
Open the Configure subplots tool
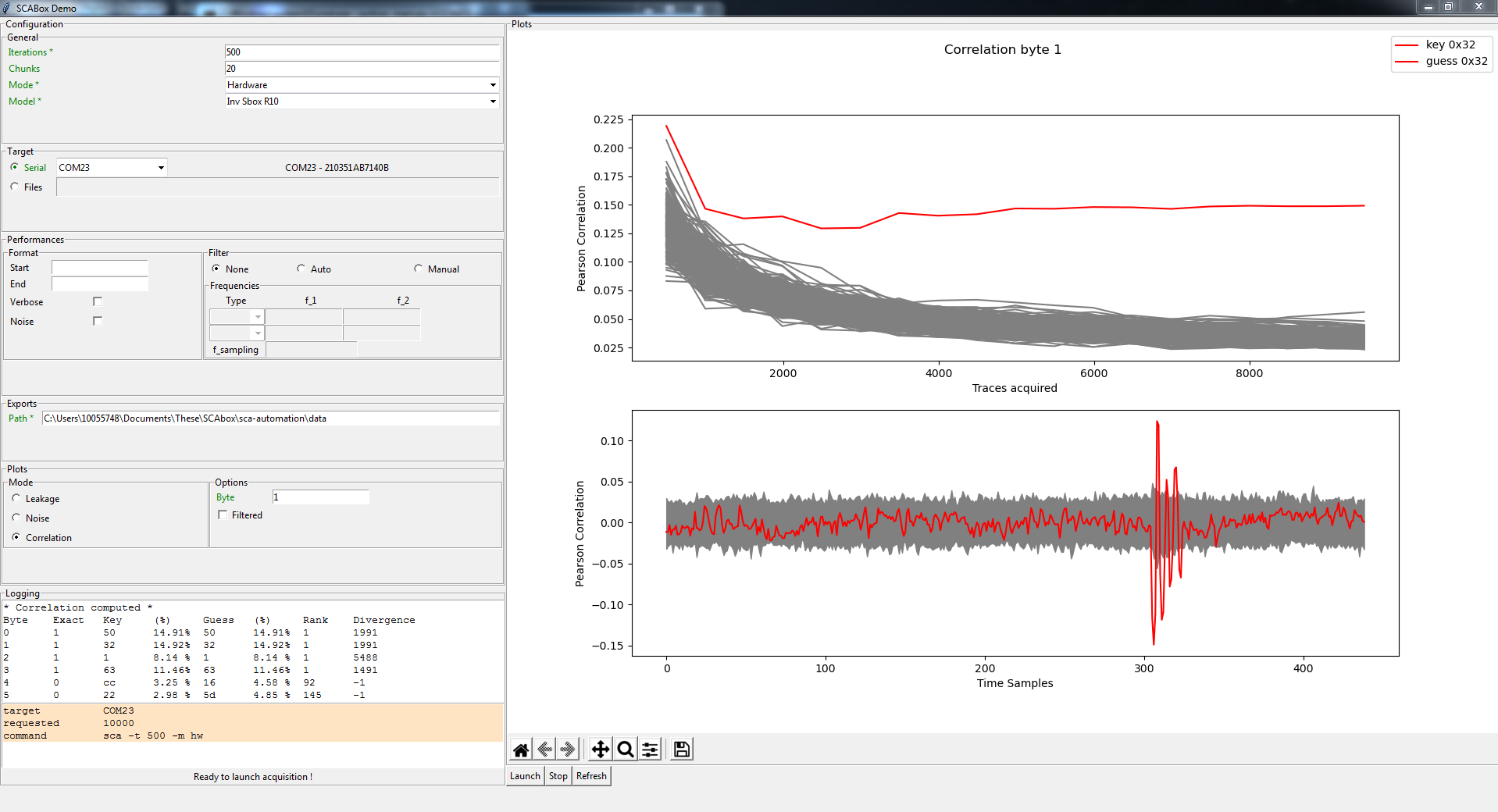click(650, 750)
